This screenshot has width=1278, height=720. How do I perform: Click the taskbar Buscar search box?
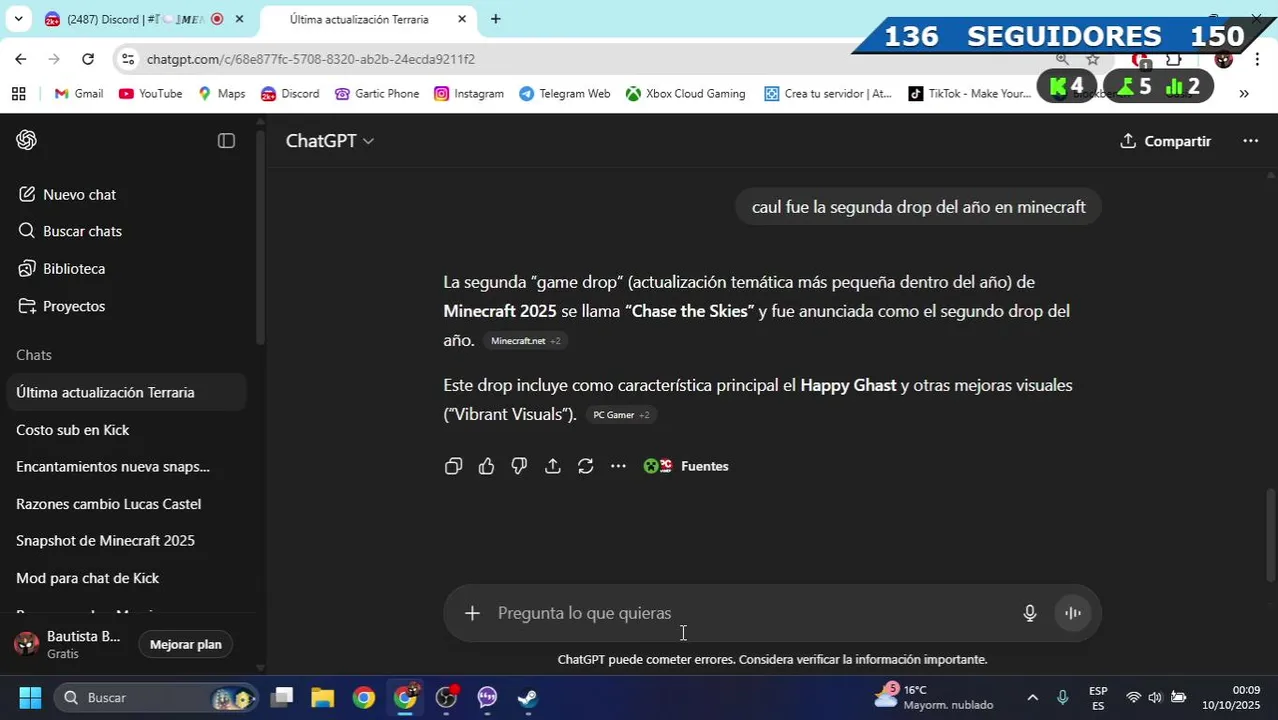coord(158,698)
